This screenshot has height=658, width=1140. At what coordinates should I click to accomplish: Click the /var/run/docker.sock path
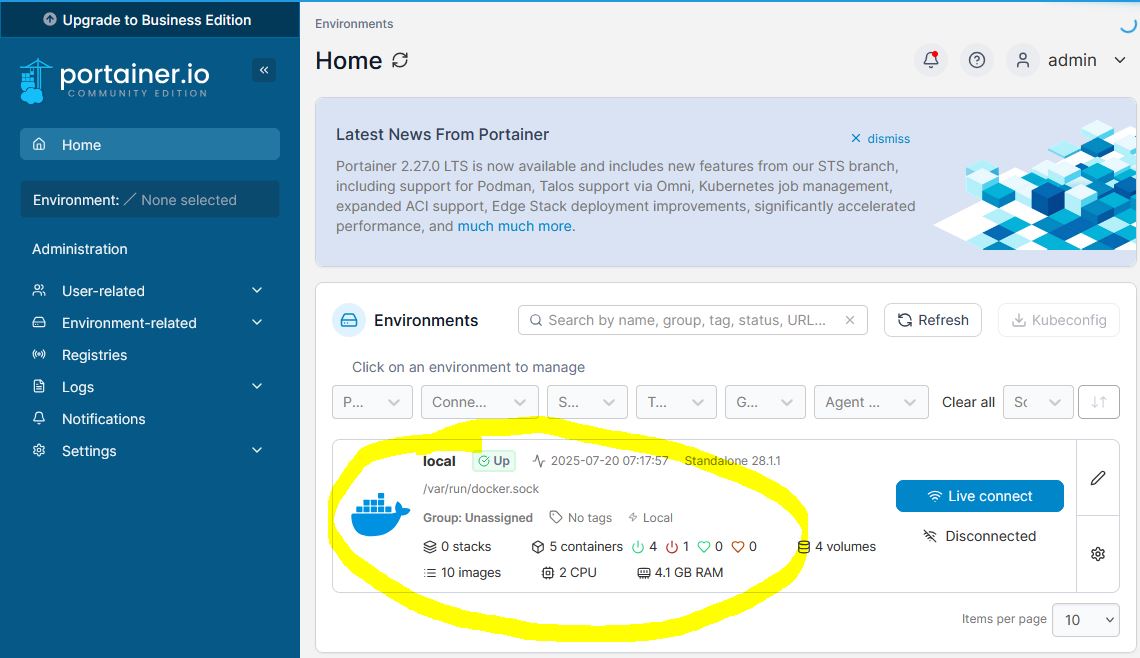point(481,489)
